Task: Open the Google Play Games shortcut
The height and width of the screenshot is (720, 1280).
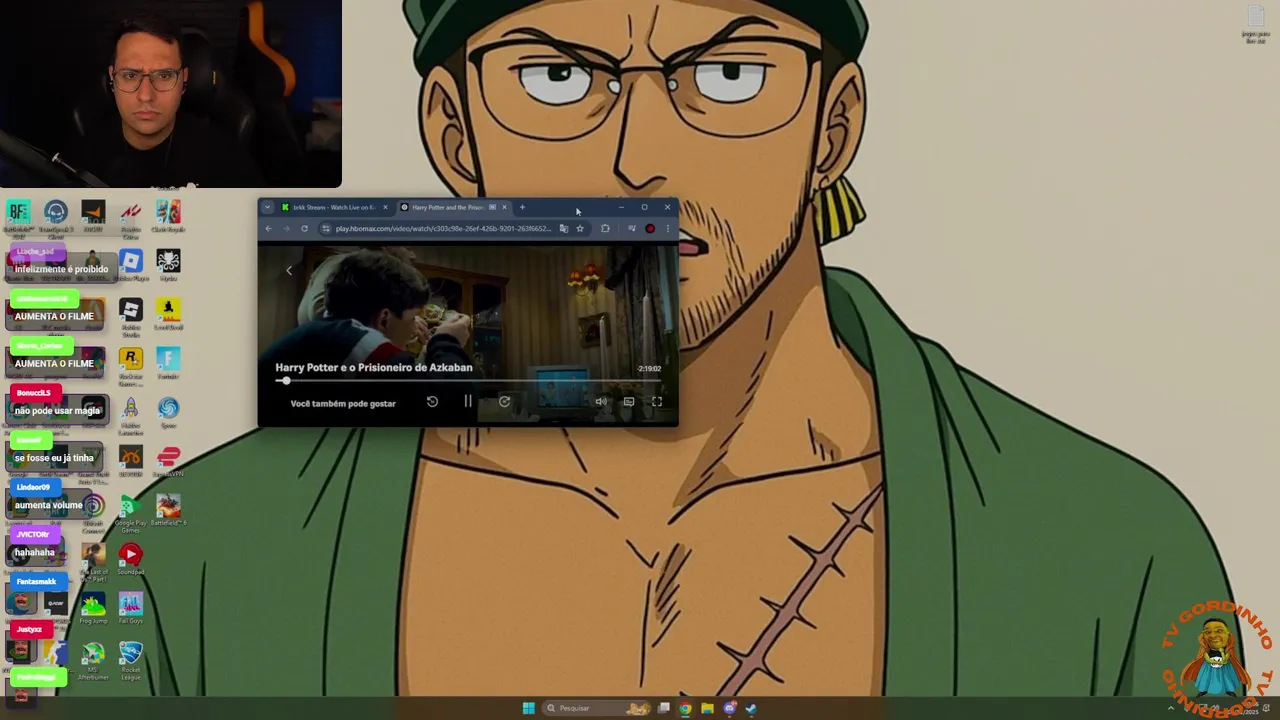Action: [130, 512]
